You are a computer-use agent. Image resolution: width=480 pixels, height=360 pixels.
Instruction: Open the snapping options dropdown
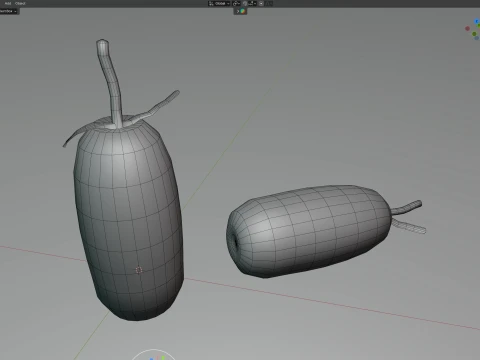click(x=252, y=3)
